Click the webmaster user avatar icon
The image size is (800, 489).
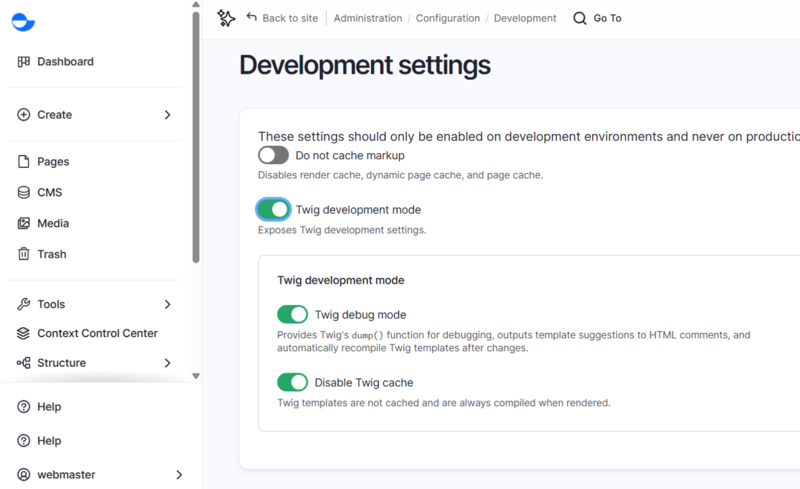pos(23,475)
